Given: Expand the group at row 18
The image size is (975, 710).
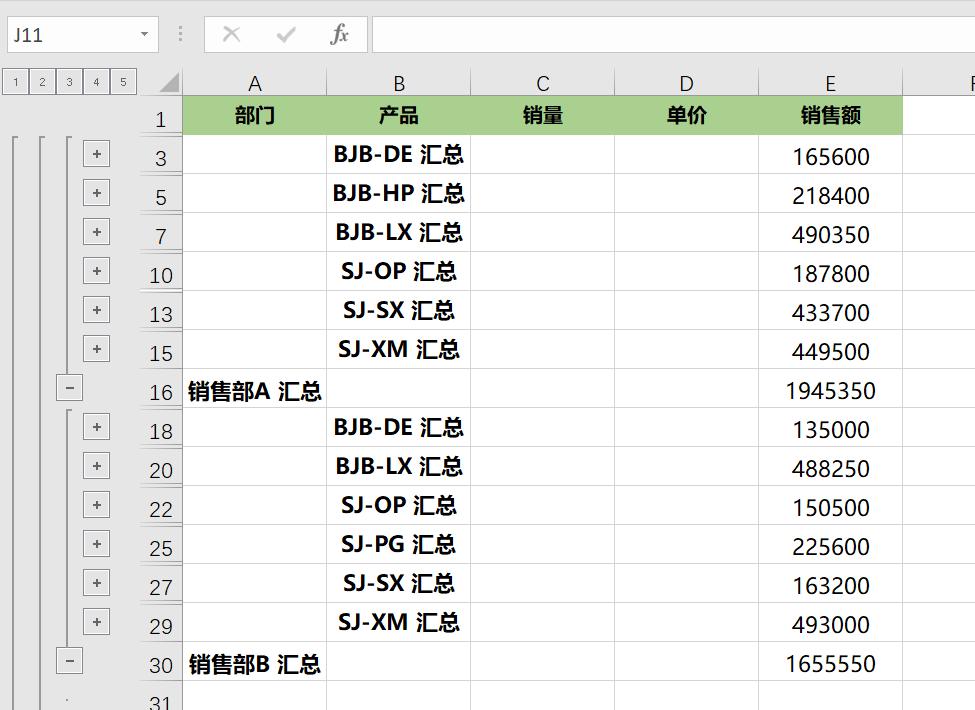Looking at the screenshot, I should coord(96,427).
